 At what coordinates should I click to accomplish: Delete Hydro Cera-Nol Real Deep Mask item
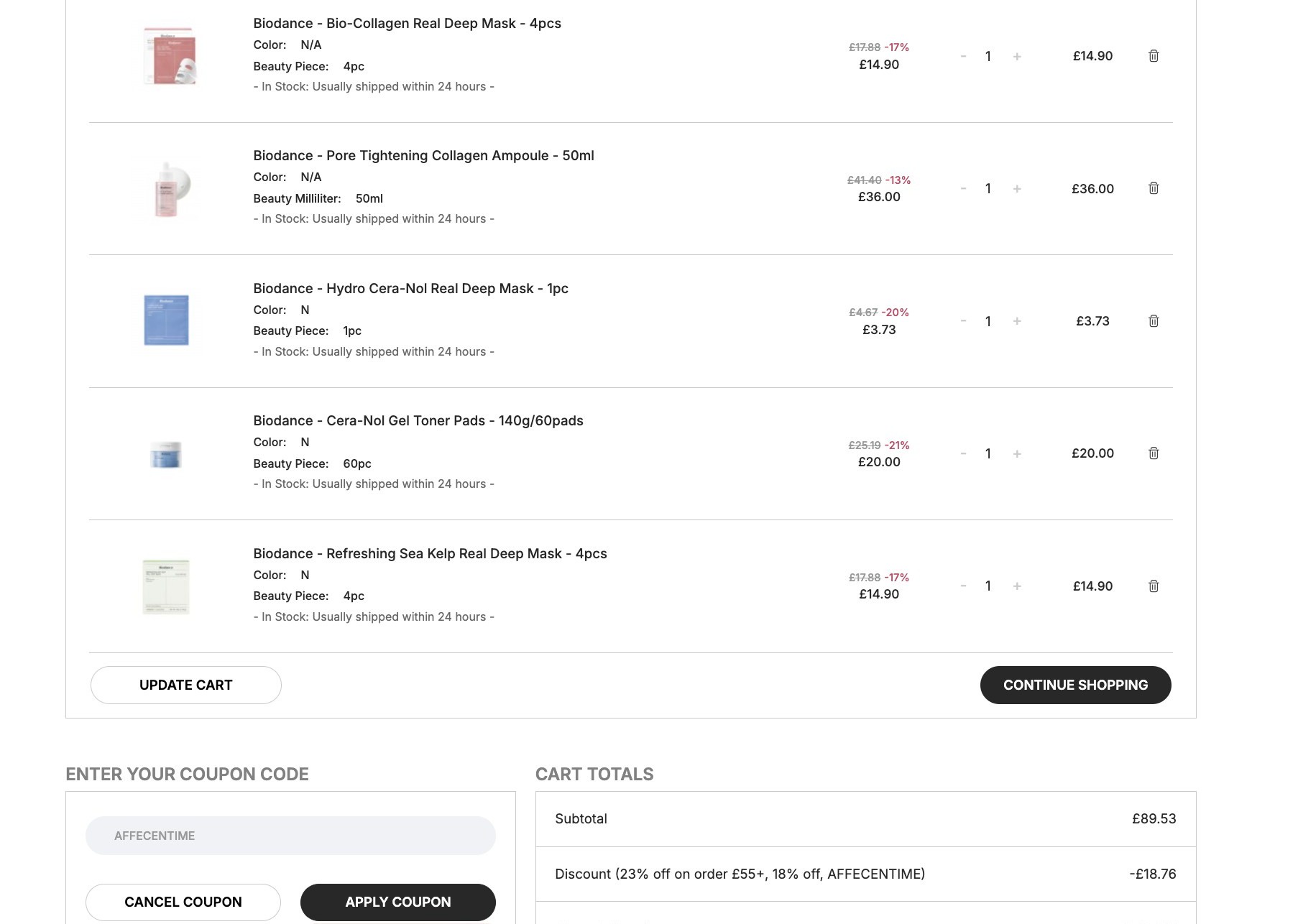1154,321
